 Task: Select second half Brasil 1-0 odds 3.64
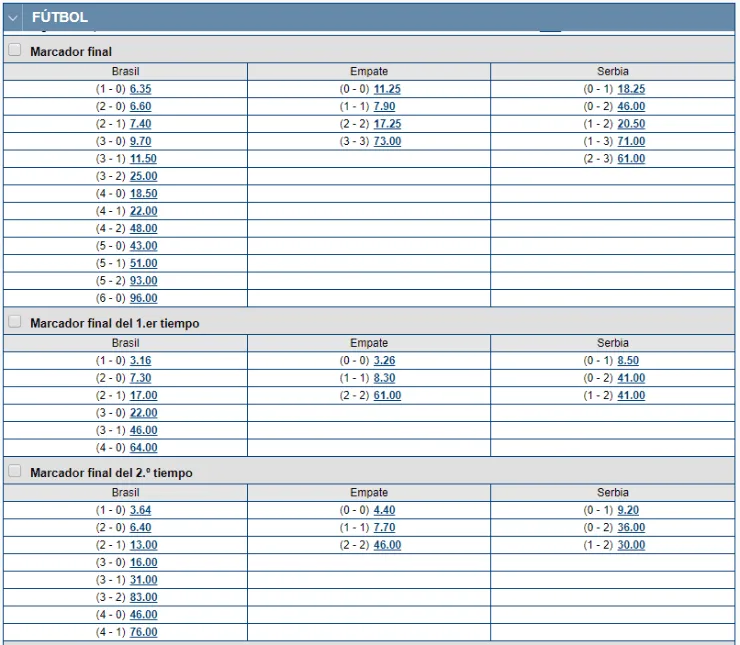[140, 510]
